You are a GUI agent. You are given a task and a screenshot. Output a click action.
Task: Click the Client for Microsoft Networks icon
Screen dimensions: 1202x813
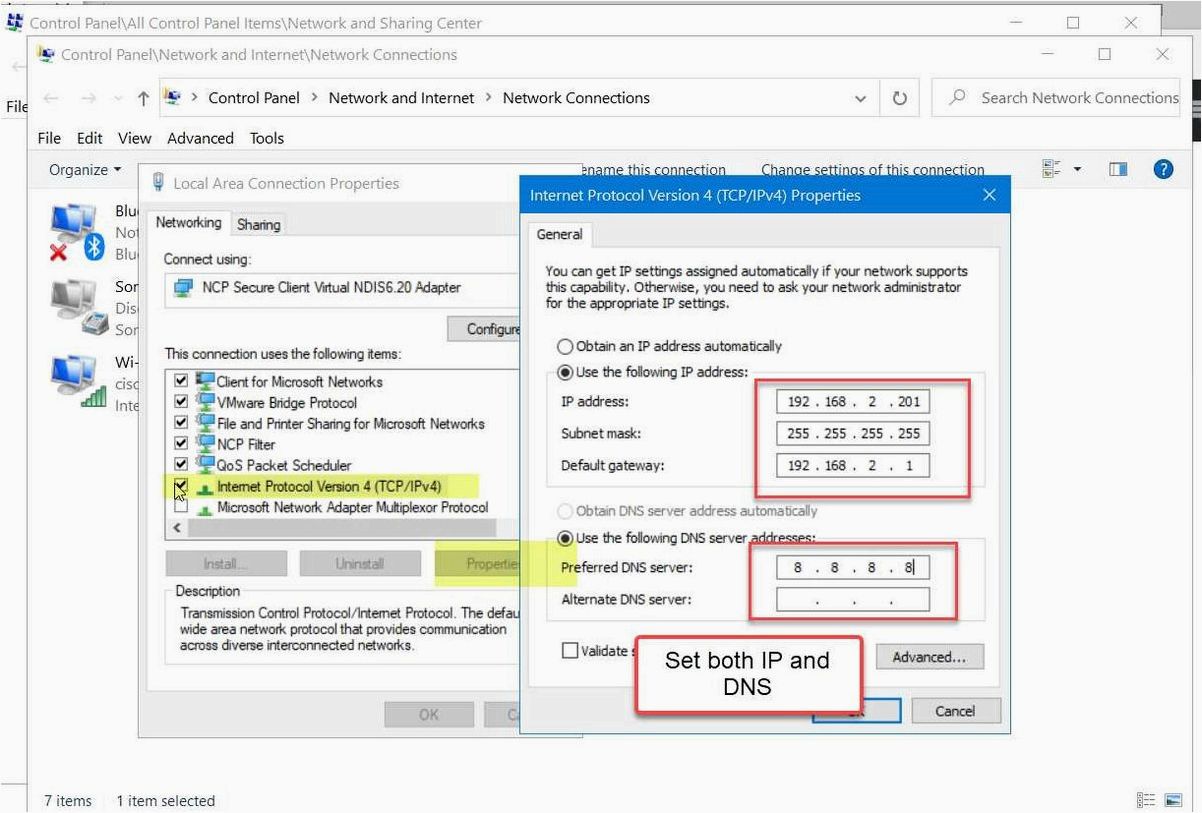[205, 381]
